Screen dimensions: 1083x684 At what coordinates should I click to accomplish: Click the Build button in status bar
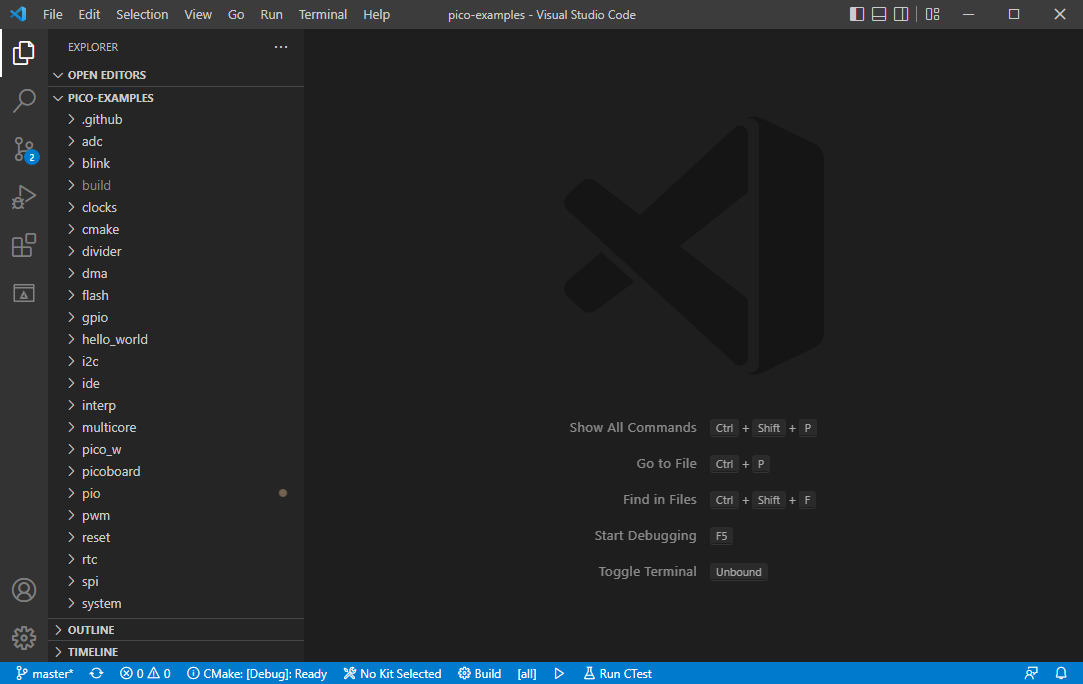pos(479,674)
